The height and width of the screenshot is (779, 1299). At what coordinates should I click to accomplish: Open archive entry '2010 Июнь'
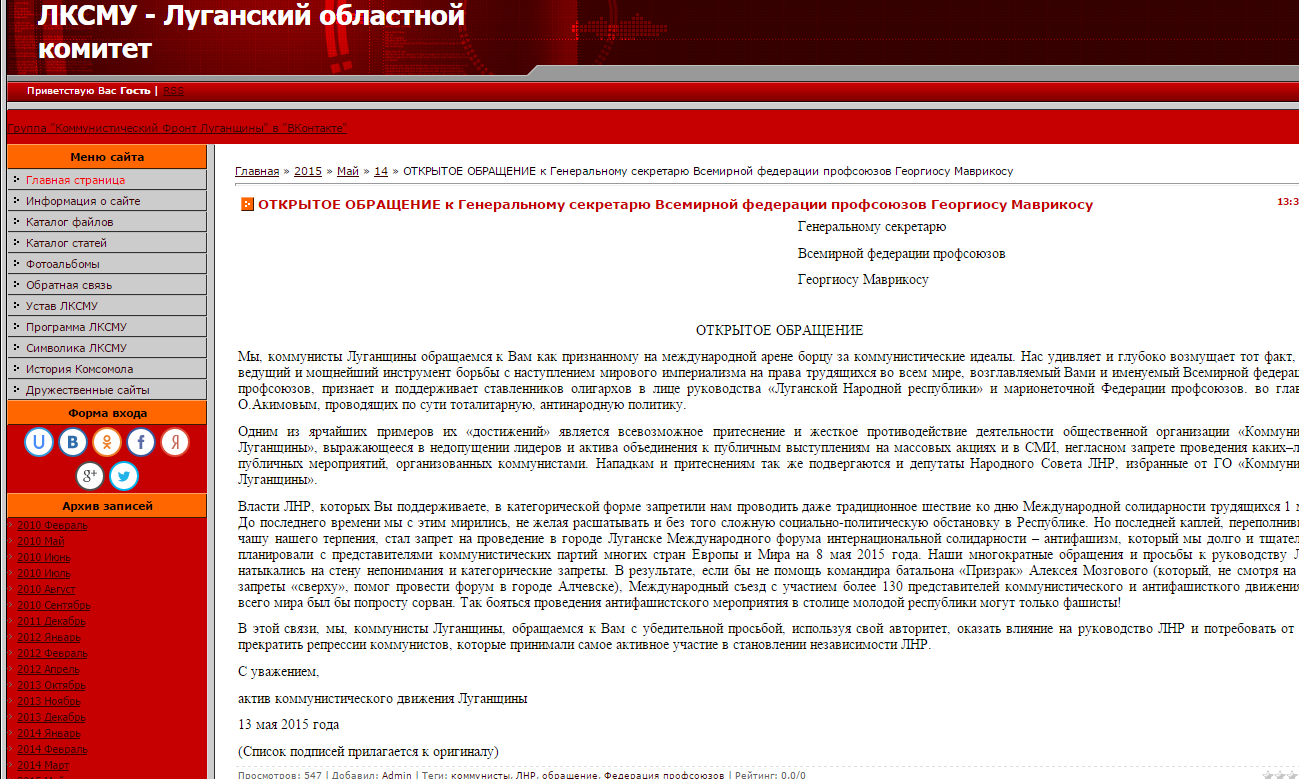46,557
